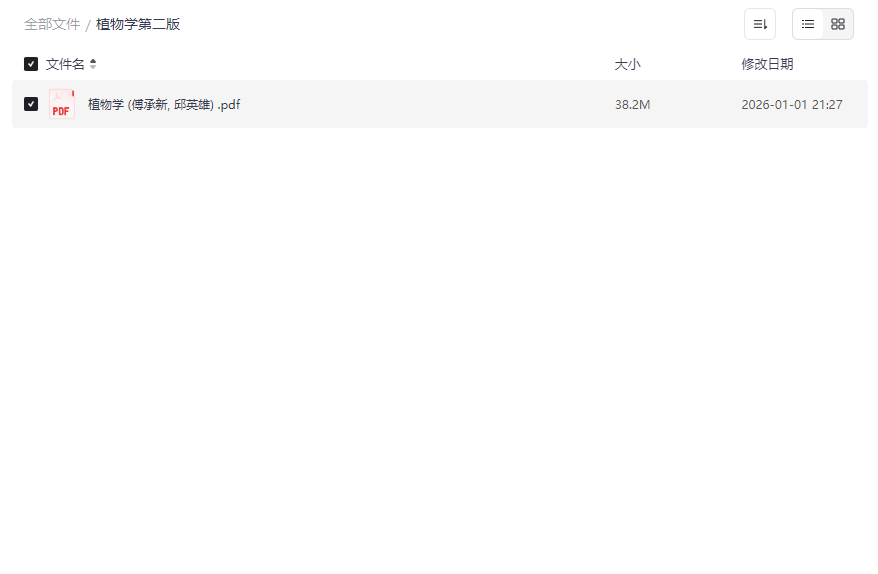Click the 植物学第二版 breadcrumb folder
The width and height of the screenshot is (878, 574).
tap(138, 24)
